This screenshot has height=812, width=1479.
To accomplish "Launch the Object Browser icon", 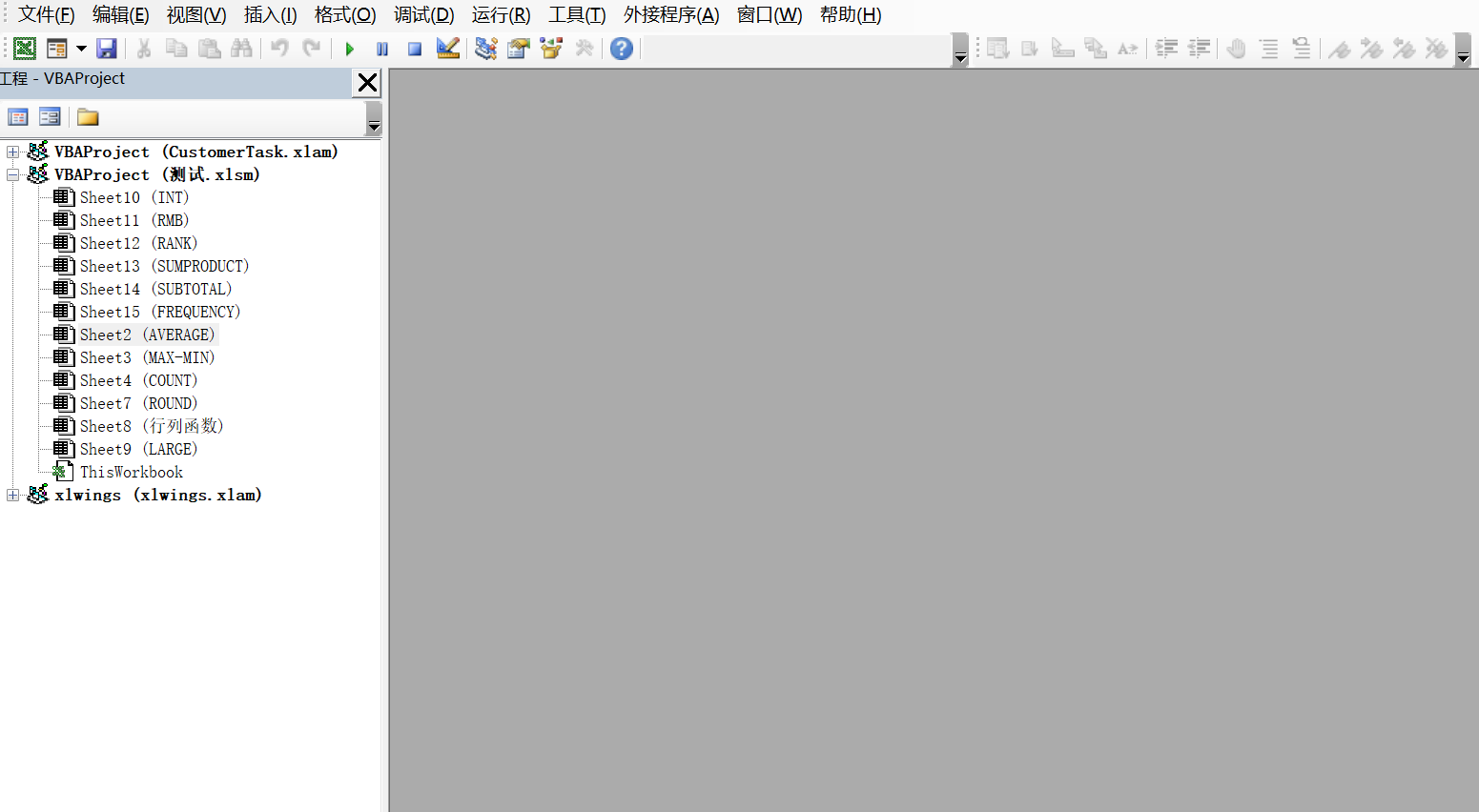I will [551, 49].
